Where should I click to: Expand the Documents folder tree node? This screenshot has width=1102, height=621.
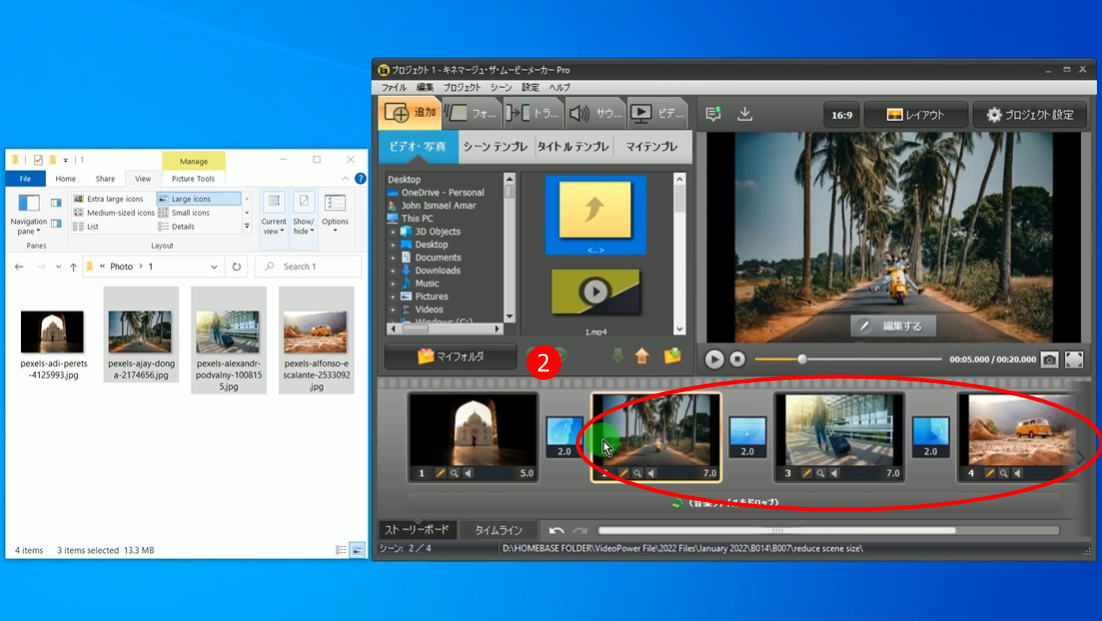[x=393, y=258]
